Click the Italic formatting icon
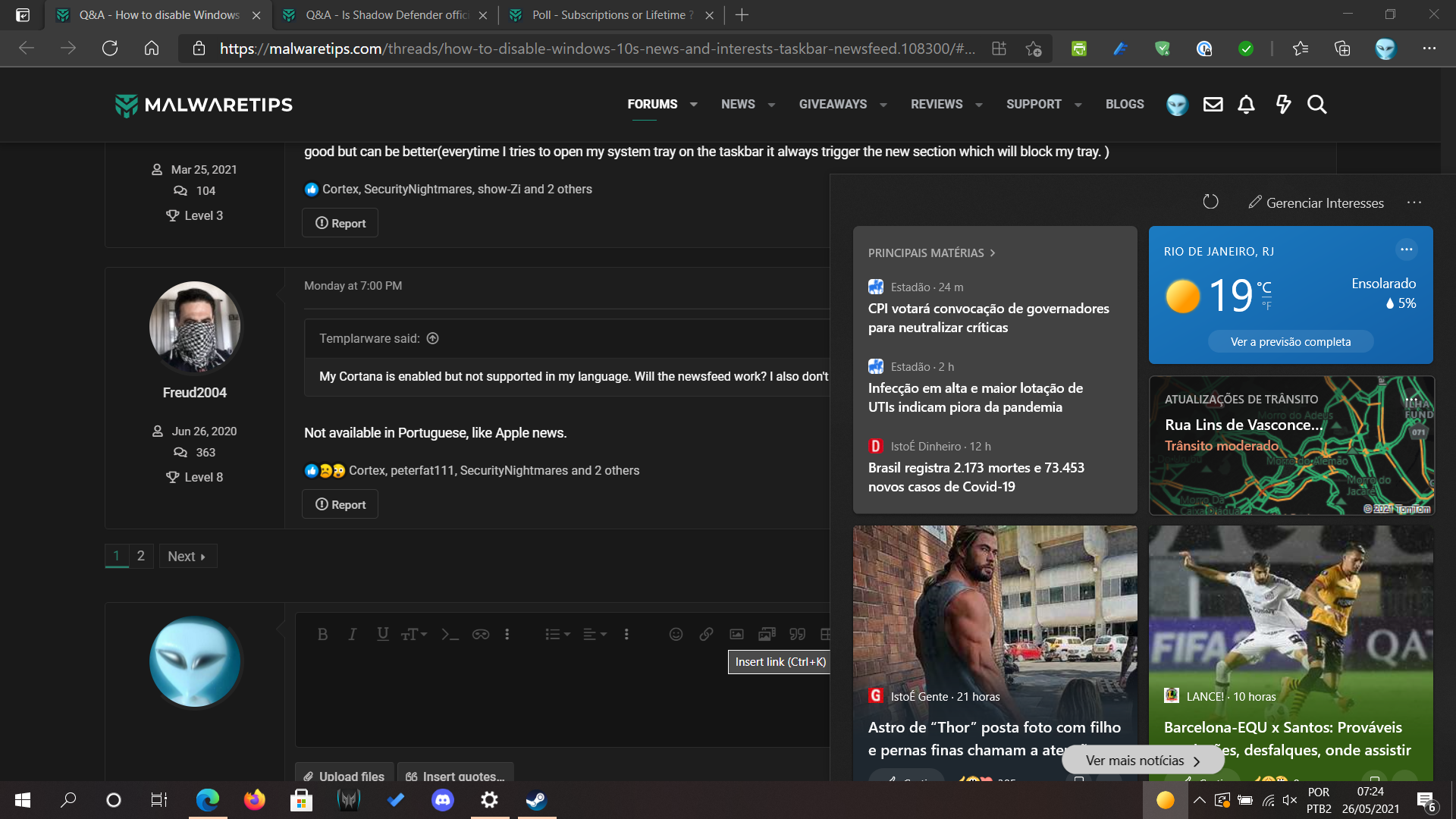1456x819 pixels. tap(352, 635)
